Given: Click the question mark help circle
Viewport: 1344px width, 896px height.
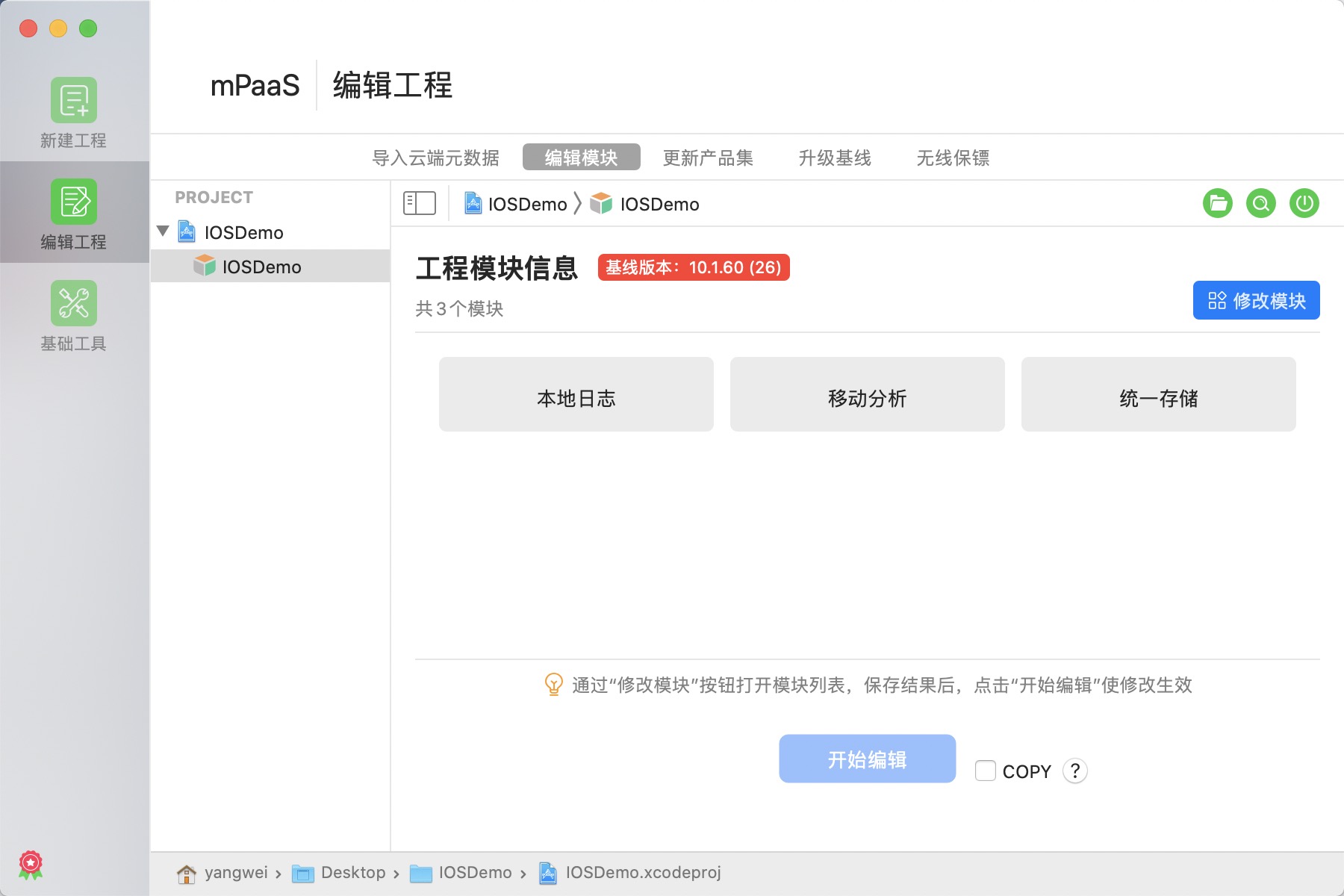Looking at the screenshot, I should point(1075,771).
